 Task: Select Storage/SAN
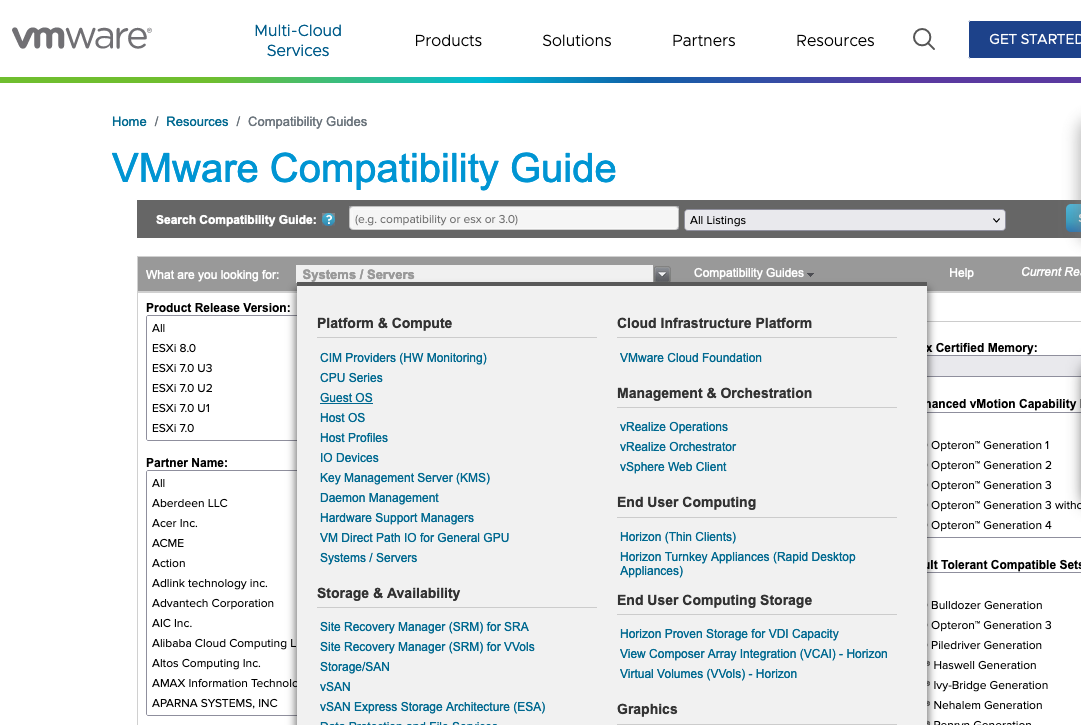[354, 666]
